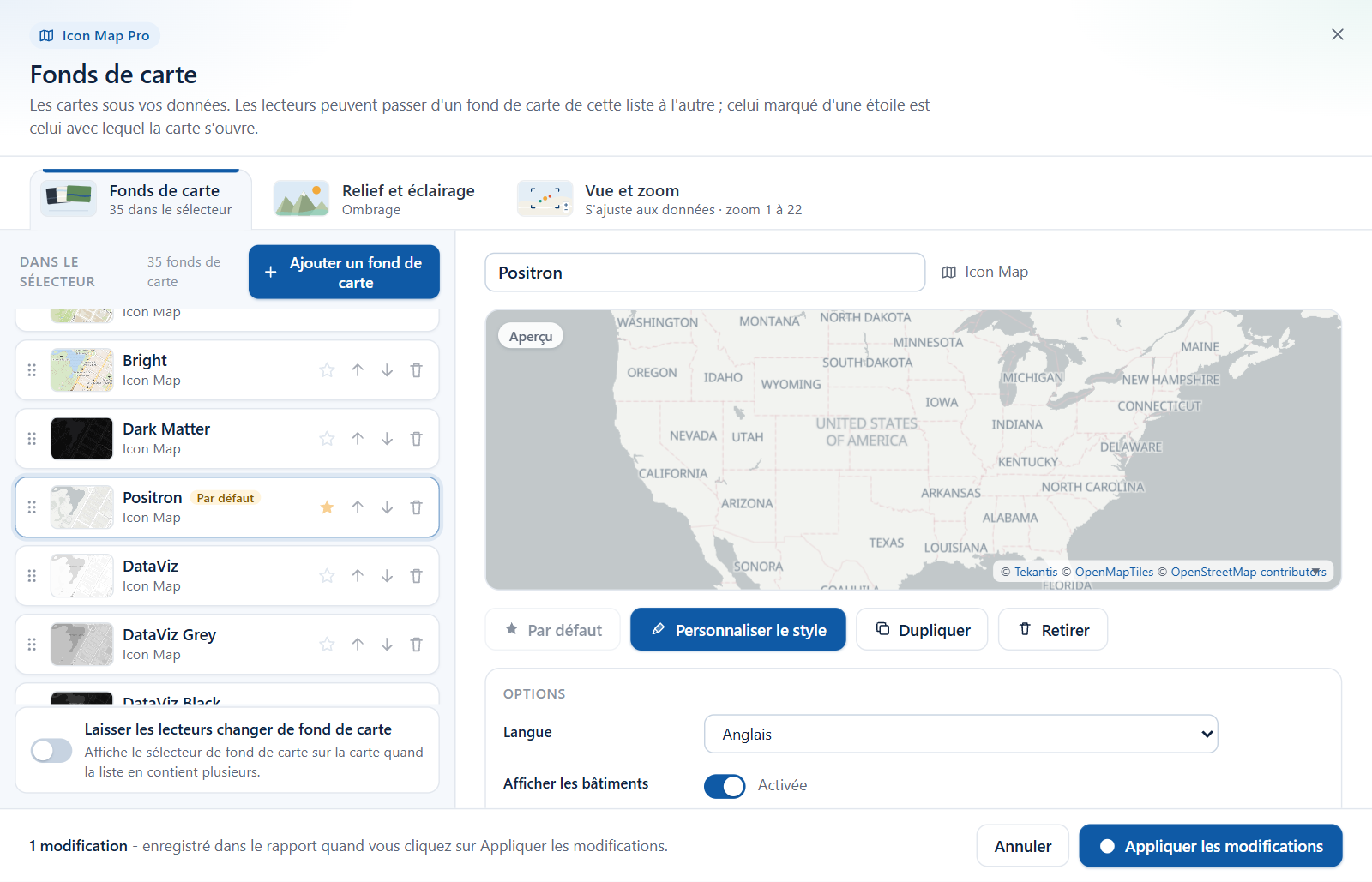Switch to Vue et zoom tab
Image resolution: width=1372 pixels, height=882 pixels.
click(x=659, y=199)
